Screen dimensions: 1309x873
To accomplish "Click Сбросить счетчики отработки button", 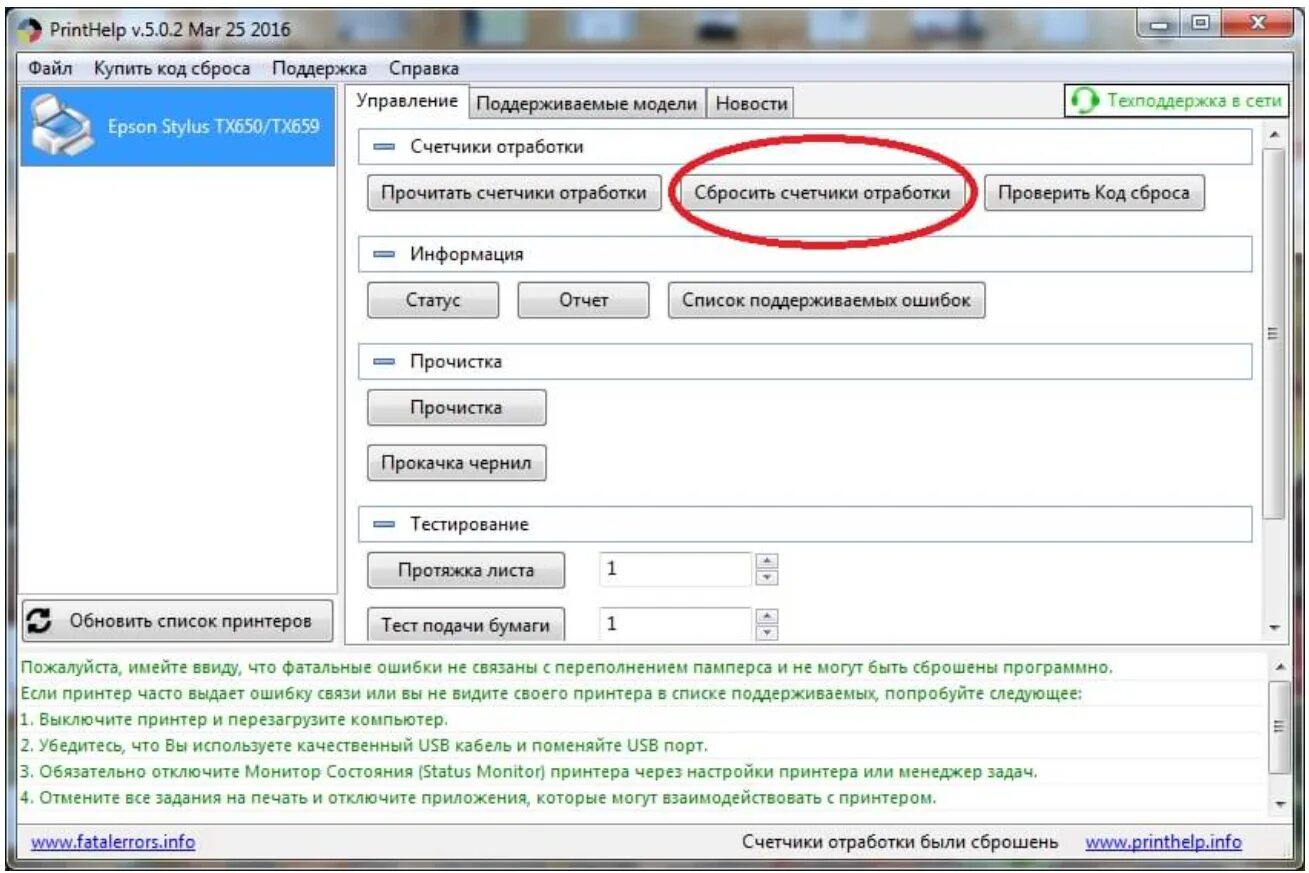I will coord(822,193).
